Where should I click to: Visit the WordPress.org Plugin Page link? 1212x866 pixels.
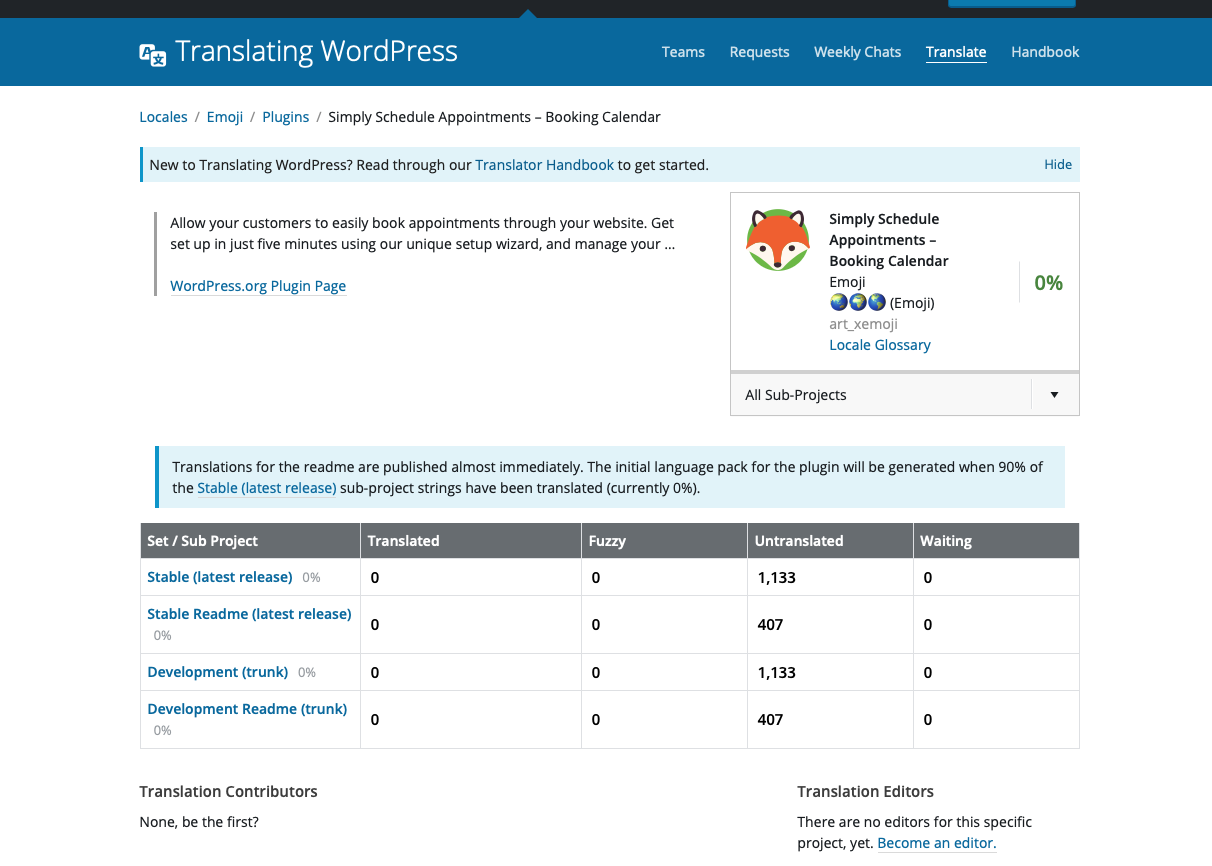click(258, 286)
